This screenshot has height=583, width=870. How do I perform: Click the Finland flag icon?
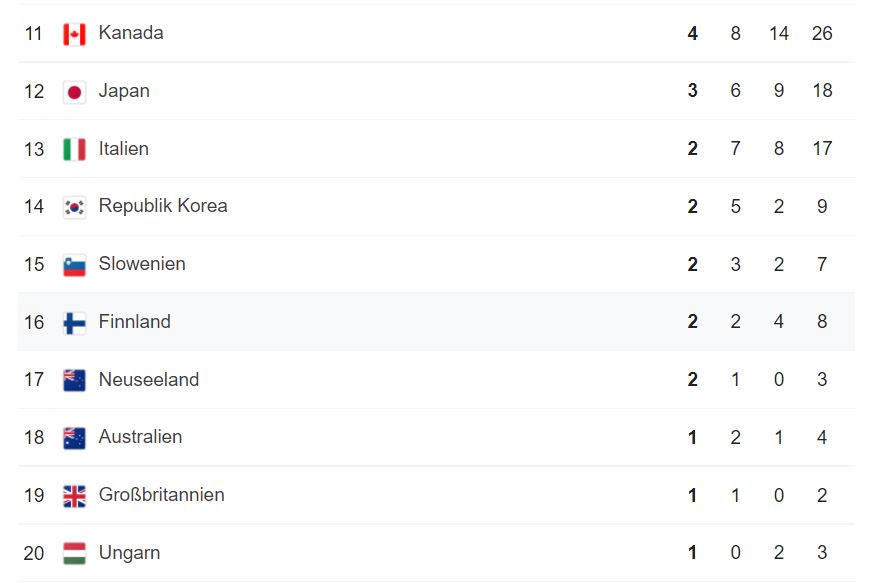click(74, 323)
